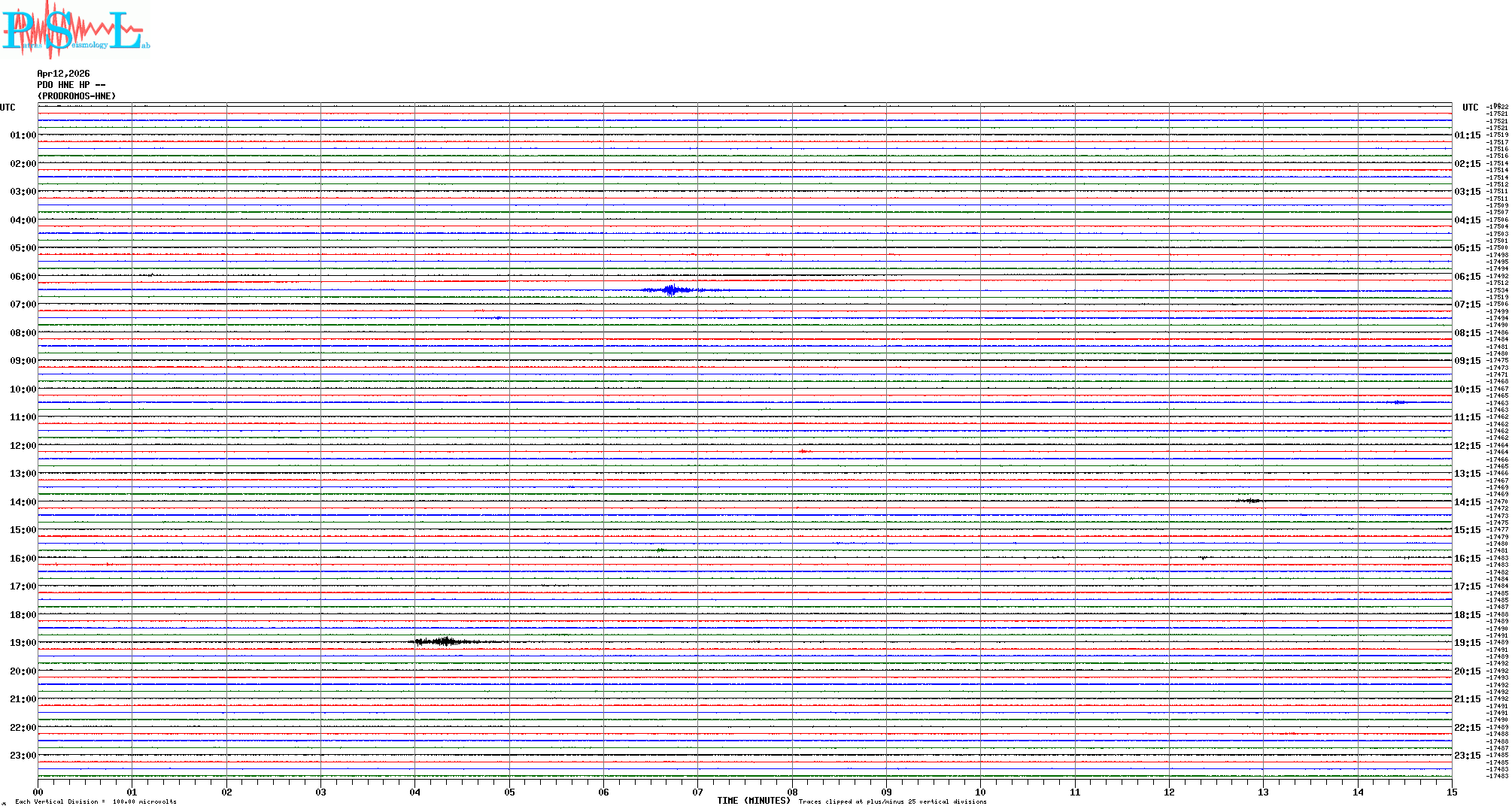Click the (PRODROMOS-HNE) station name label
The width and height of the screenshot is (1512, 812).
77,96
